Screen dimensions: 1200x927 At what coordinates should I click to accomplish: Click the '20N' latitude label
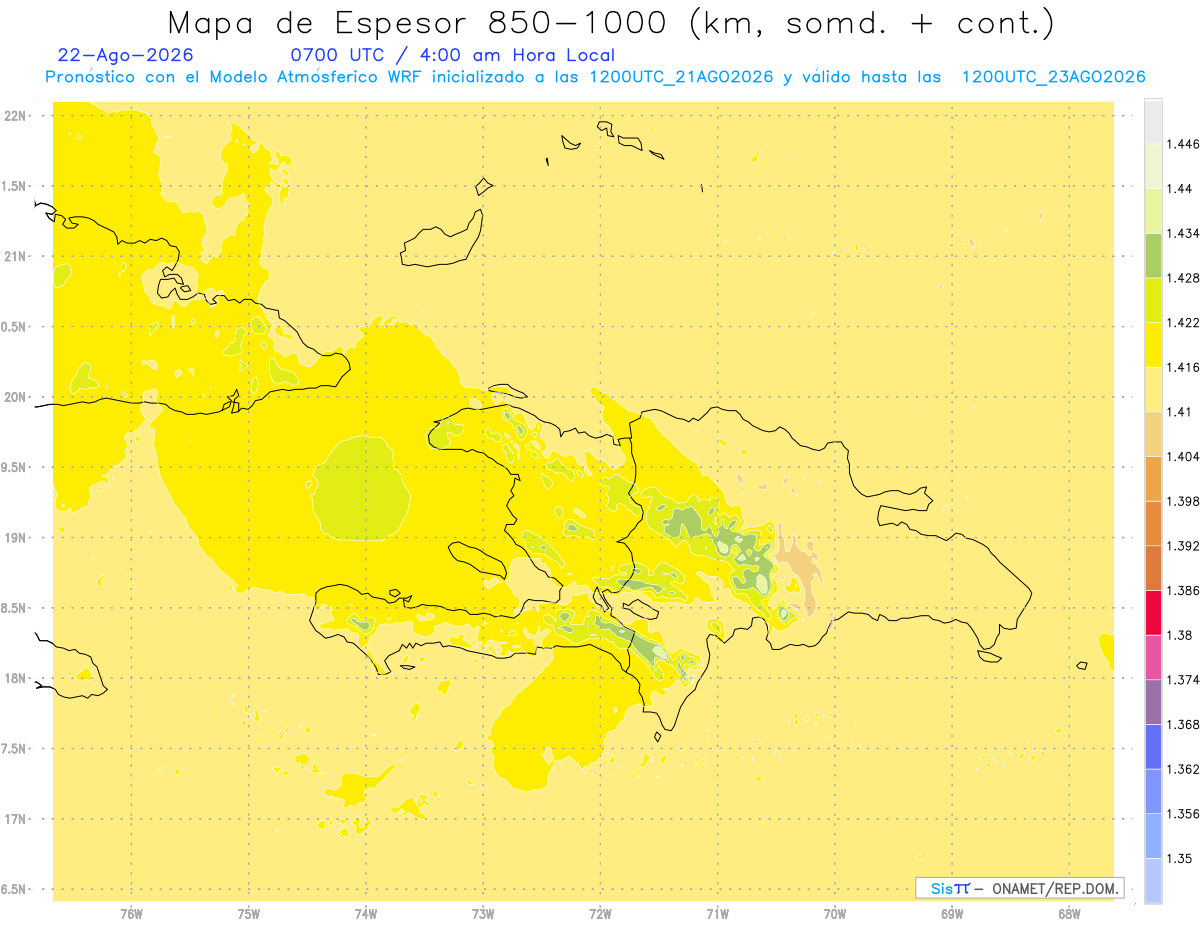click(x=14, y=397)
